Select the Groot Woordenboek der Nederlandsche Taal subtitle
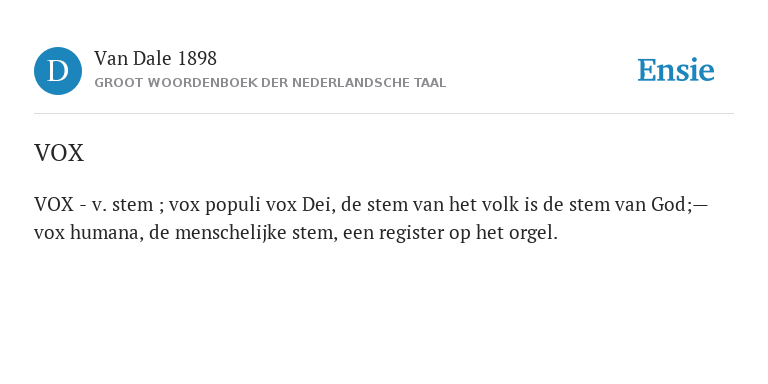Screen dimensions: 768x384 coord(270,83)
